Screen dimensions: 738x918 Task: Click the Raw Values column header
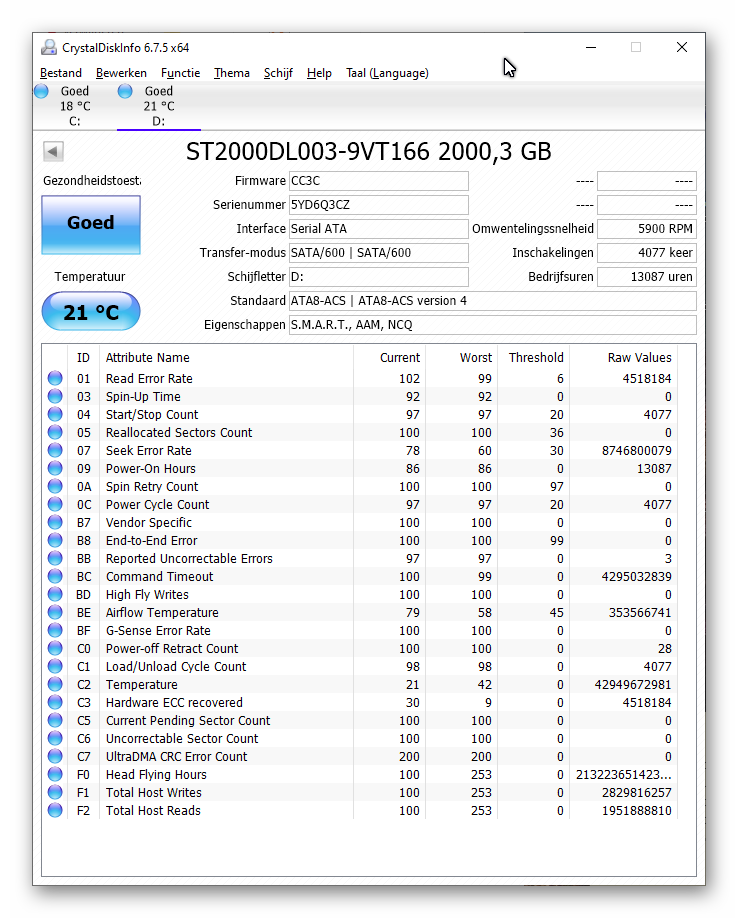point(639,358)
